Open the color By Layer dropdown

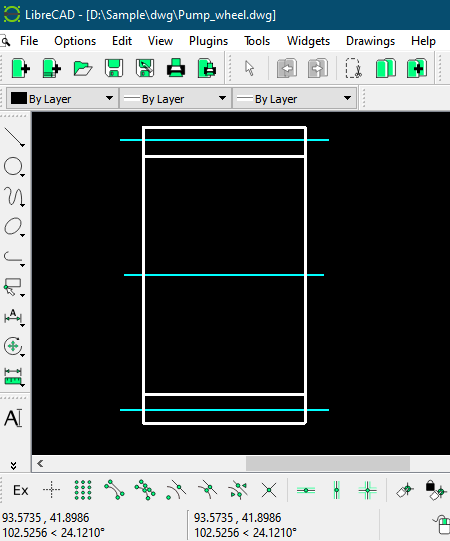click(62, 99)
